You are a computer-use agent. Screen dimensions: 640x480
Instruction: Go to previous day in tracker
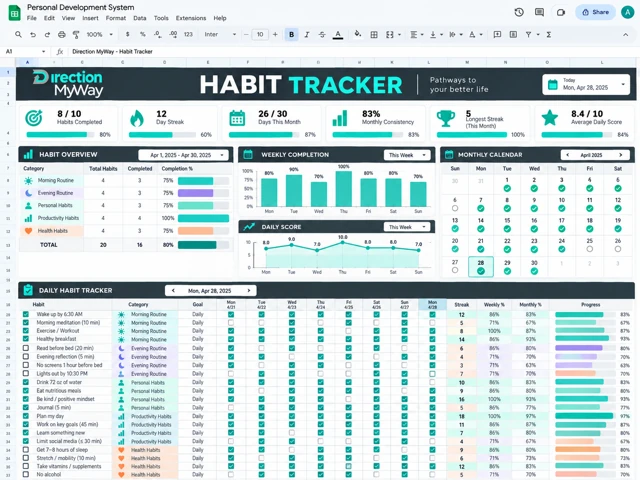(x=173, y=291)
